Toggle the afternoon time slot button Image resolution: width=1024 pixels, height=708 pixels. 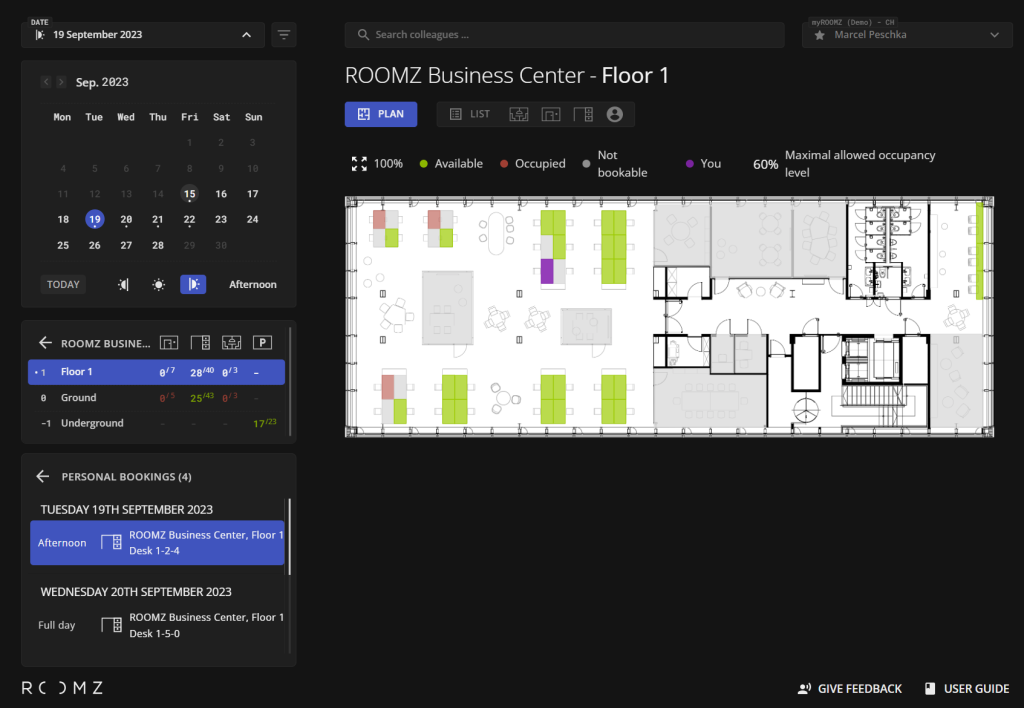pyautogui.click(x=193, y=285)
